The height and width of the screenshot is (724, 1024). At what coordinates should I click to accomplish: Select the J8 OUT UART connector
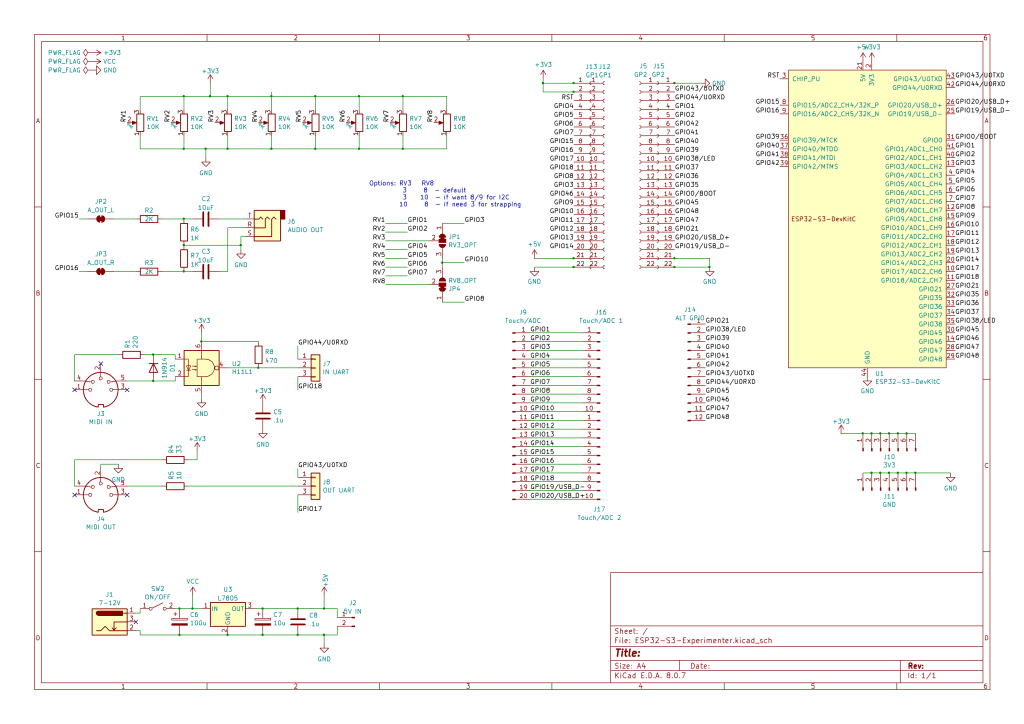(303, 488)
